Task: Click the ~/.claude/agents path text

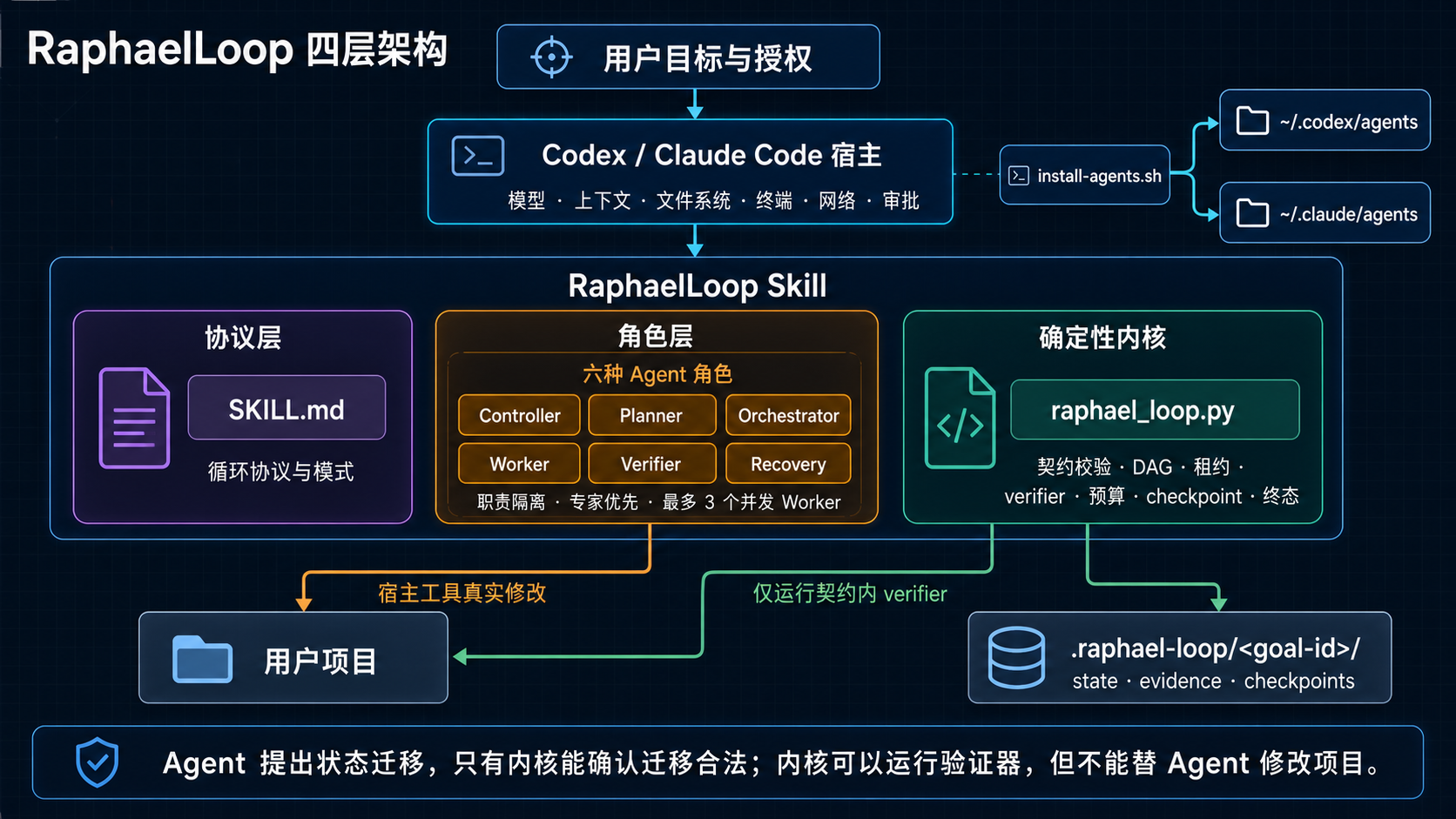Action: [x=1349, y=214]
